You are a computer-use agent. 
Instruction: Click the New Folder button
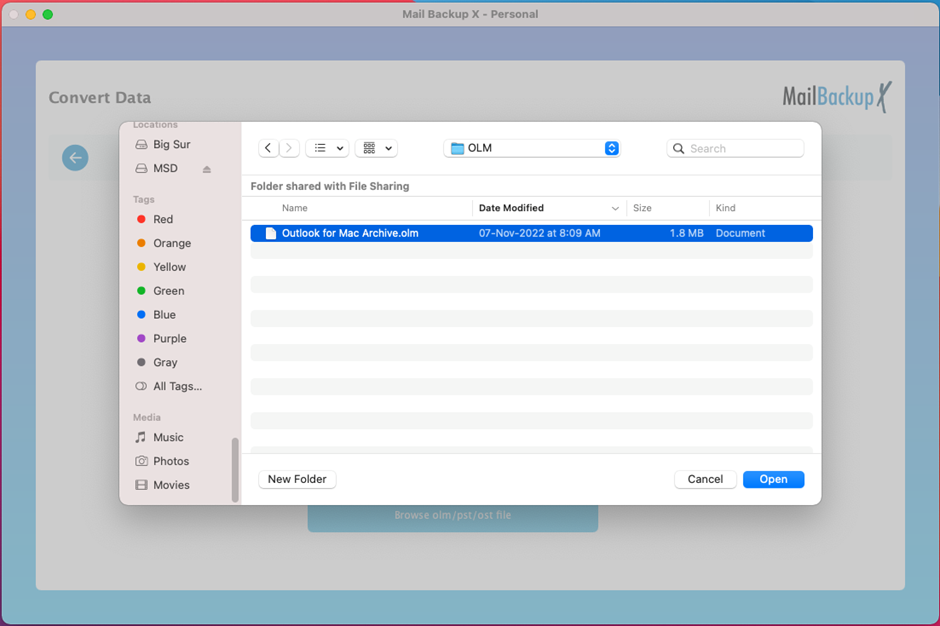pos(297,479)
